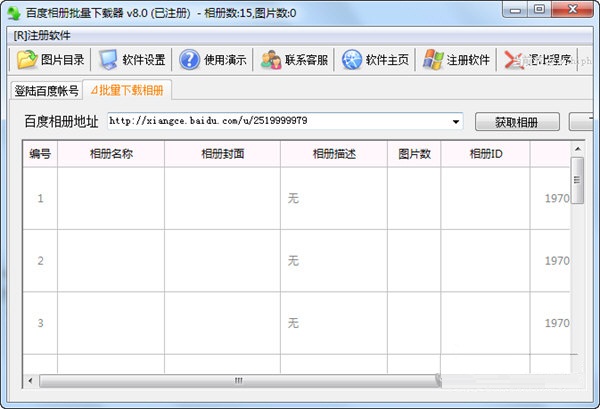Screen dimensions: 600x409
Task: Click the 注册软件 Windows flag icon
Action: 433,60
